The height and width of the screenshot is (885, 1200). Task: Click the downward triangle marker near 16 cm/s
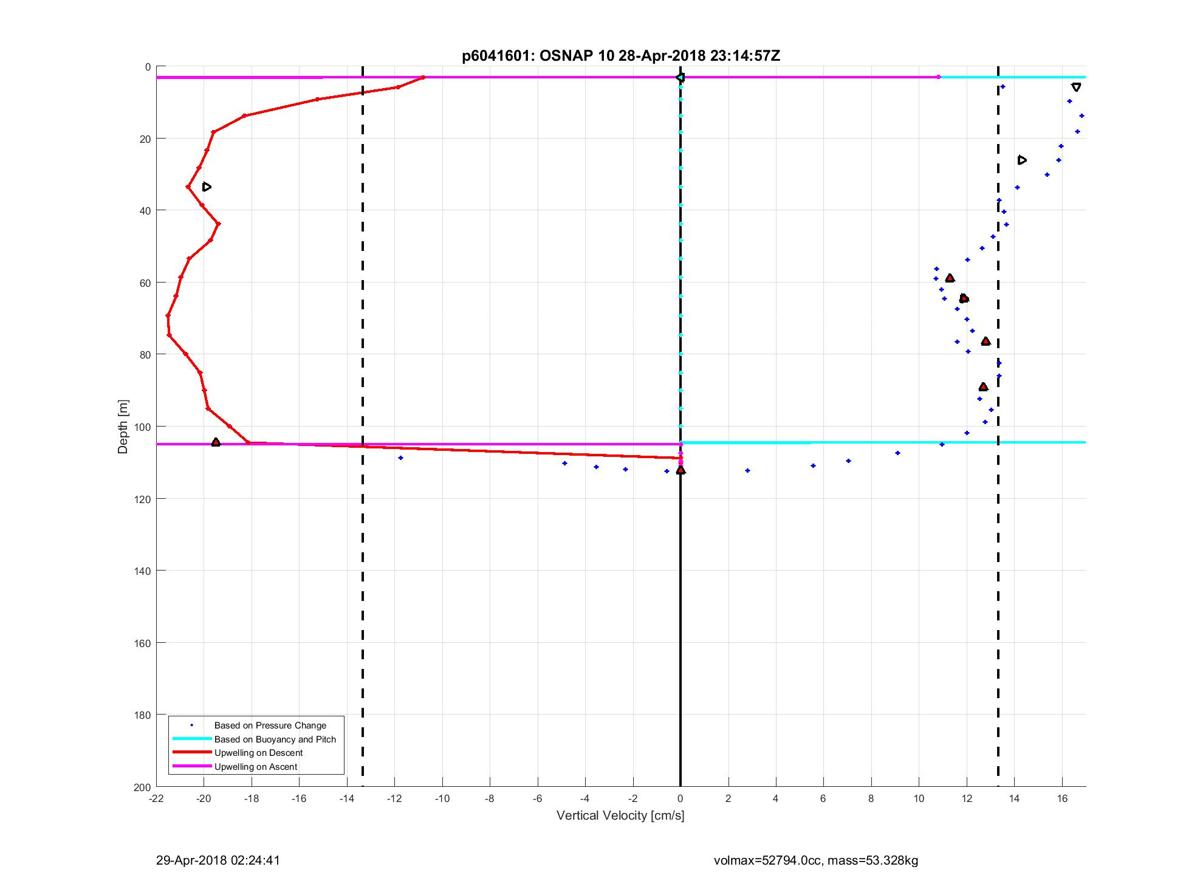click(x=1076, y=87)
